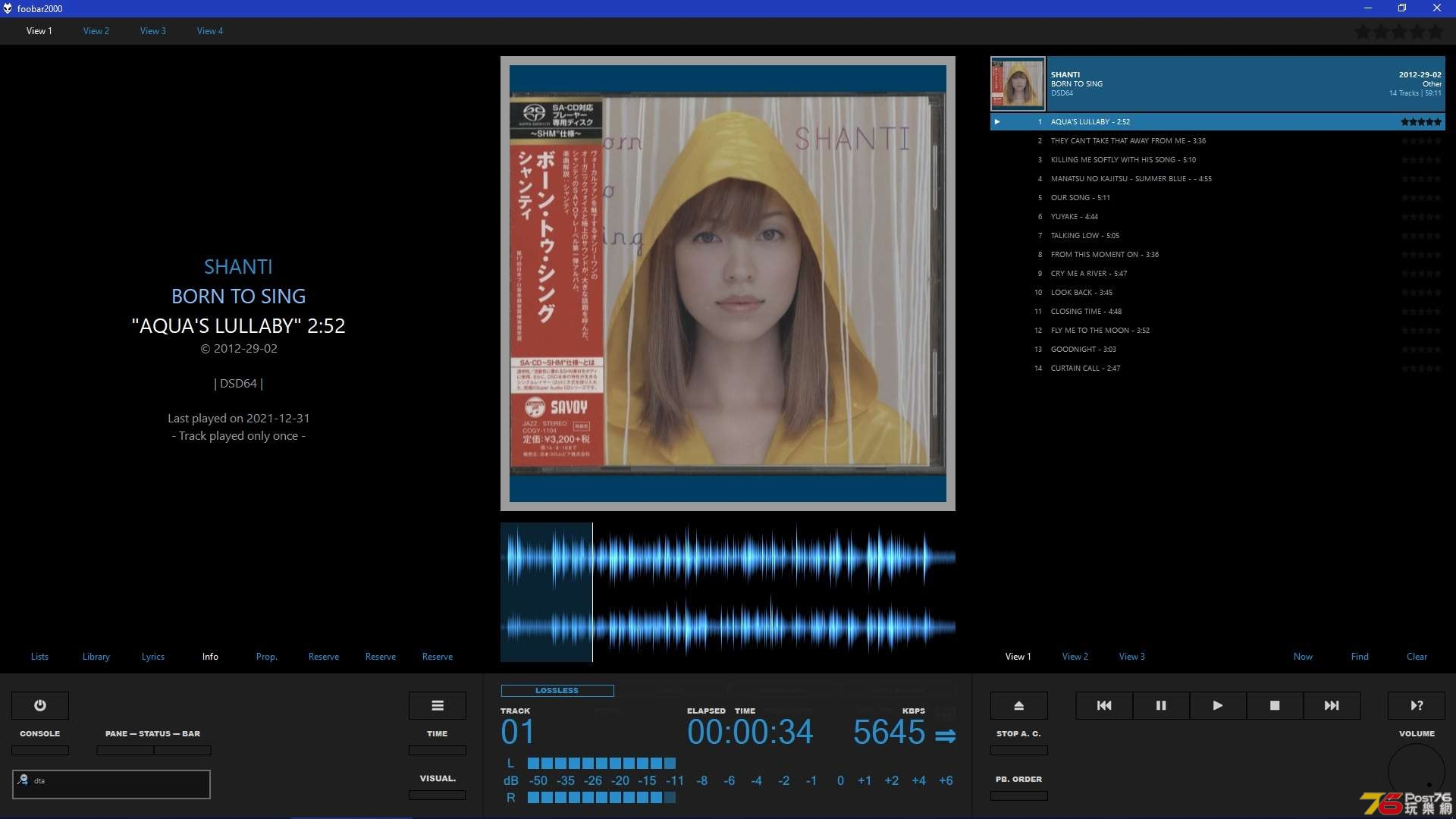Select track TALKING LOW - 5:05
Screen dimensions: 1456x819
(x=1217, y=235)
